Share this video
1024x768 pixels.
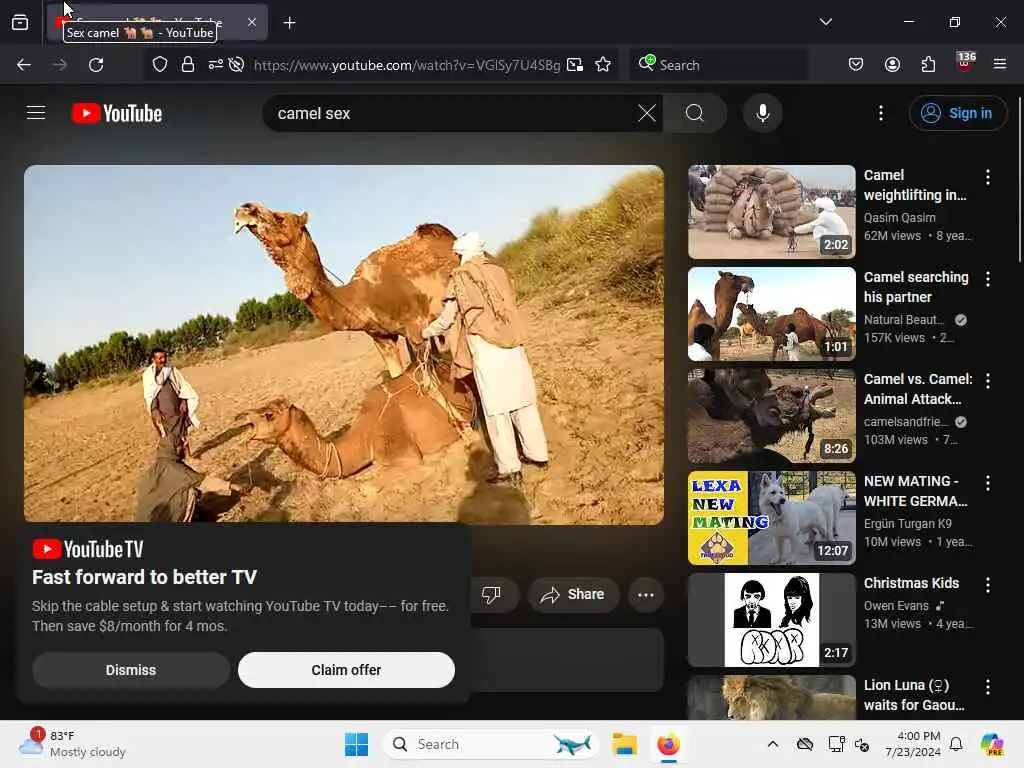573,594
